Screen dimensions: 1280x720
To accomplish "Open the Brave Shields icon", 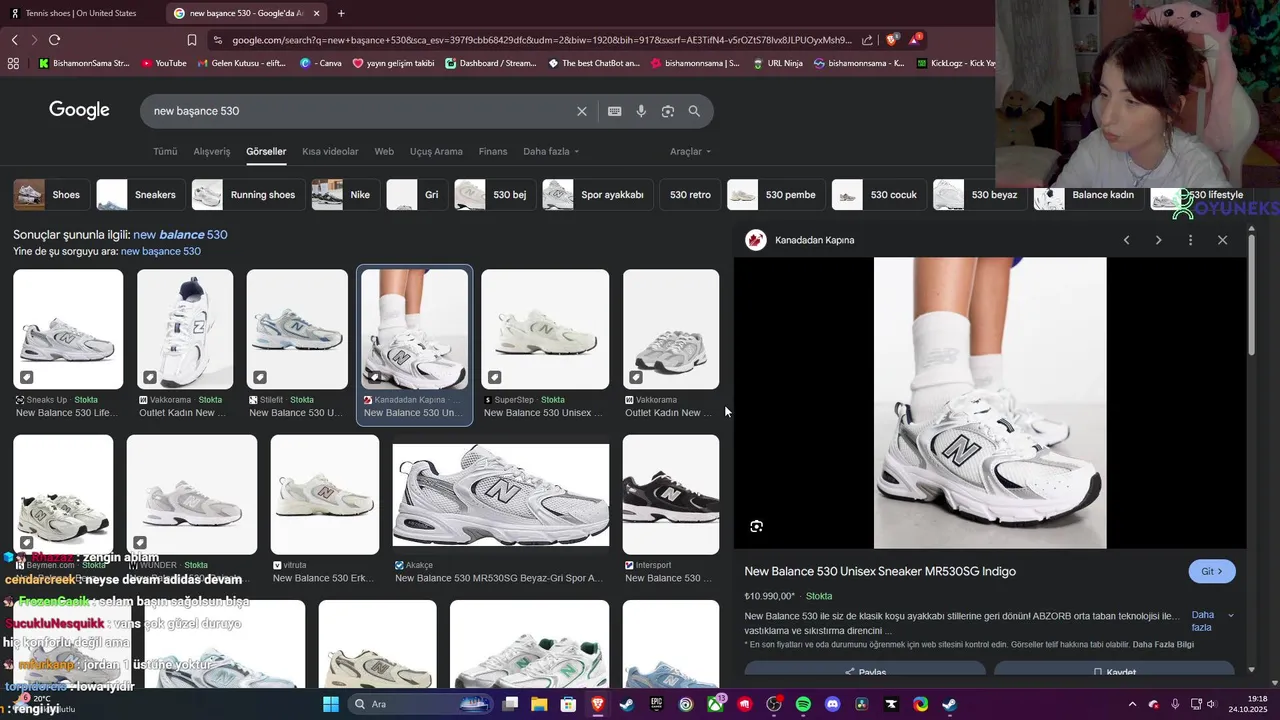I will [892, 40].
